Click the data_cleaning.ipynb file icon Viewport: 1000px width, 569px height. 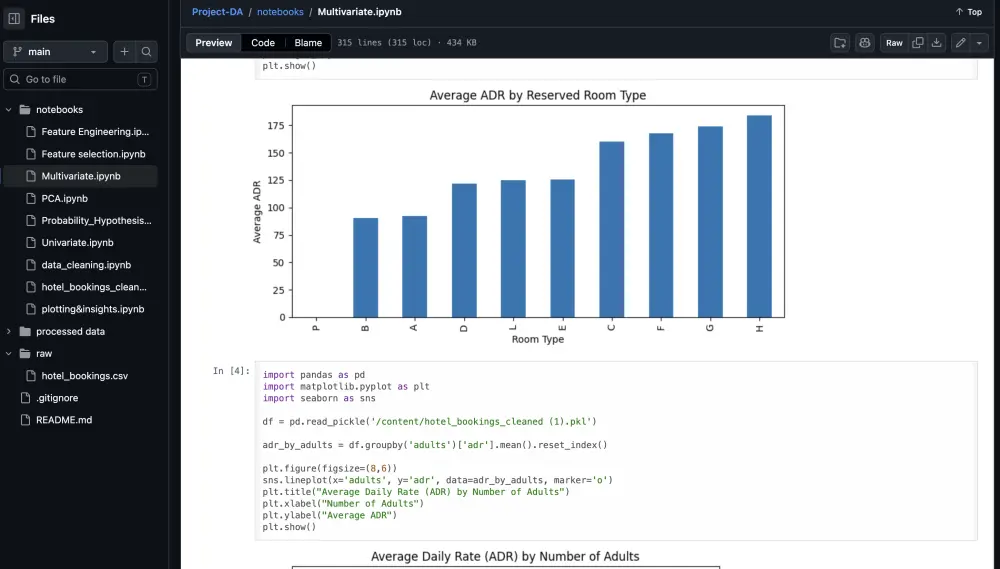point(31,265)
